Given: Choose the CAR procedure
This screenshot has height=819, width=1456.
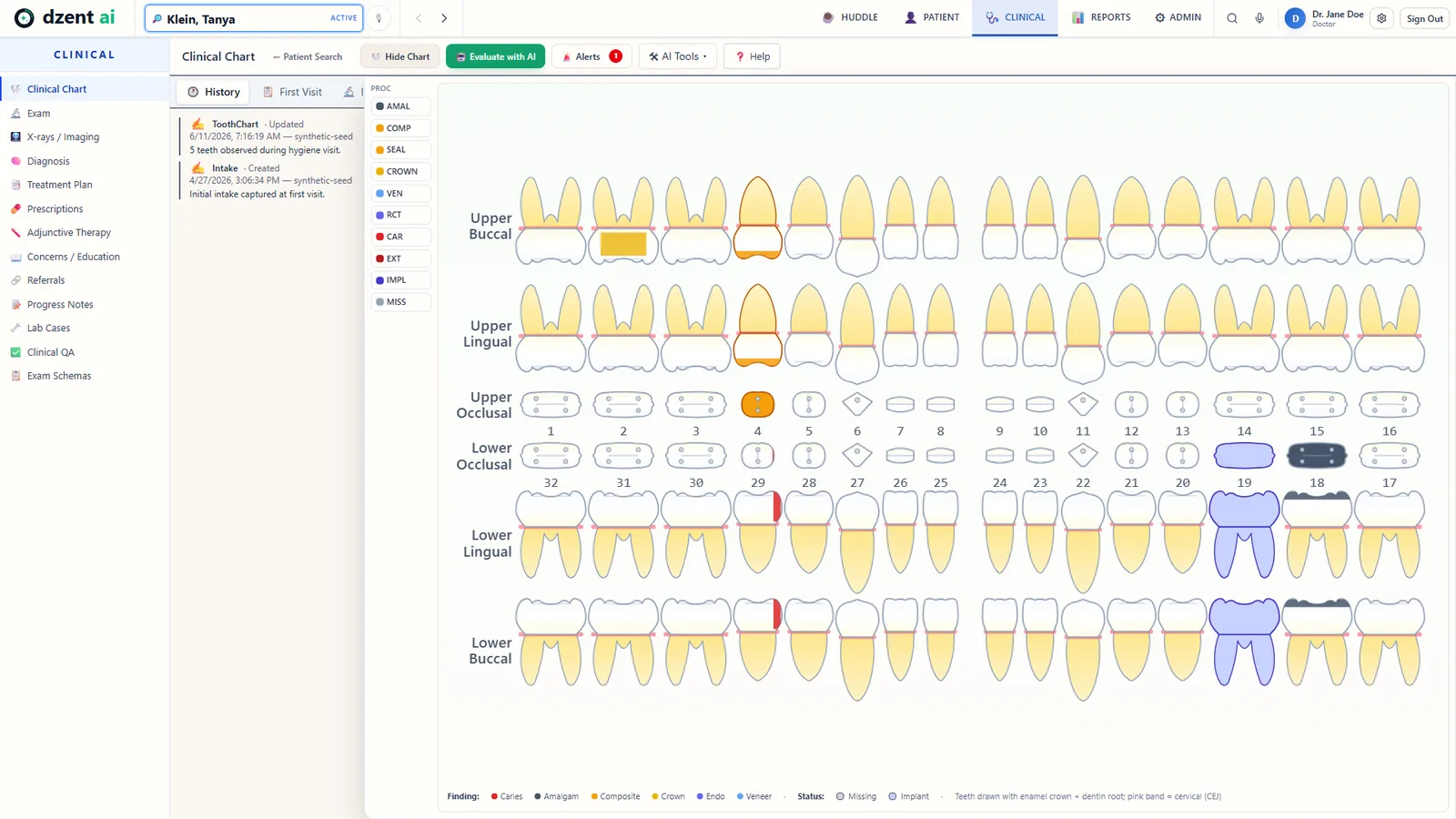Looking at the screenshot, I should point(400,237).
